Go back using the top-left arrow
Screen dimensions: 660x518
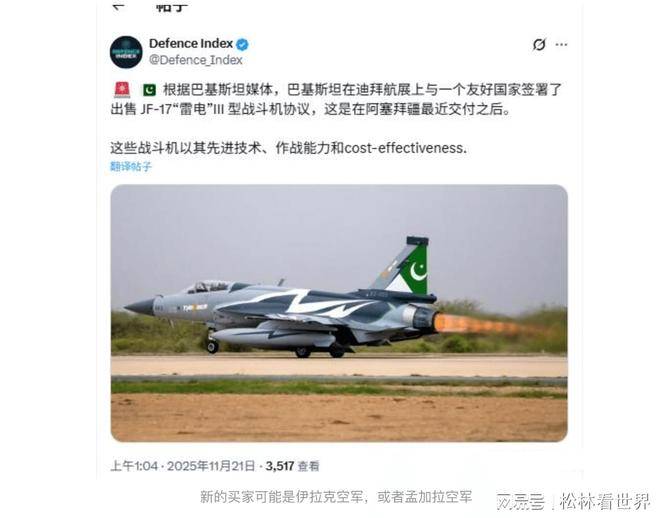tap(120, 5)
